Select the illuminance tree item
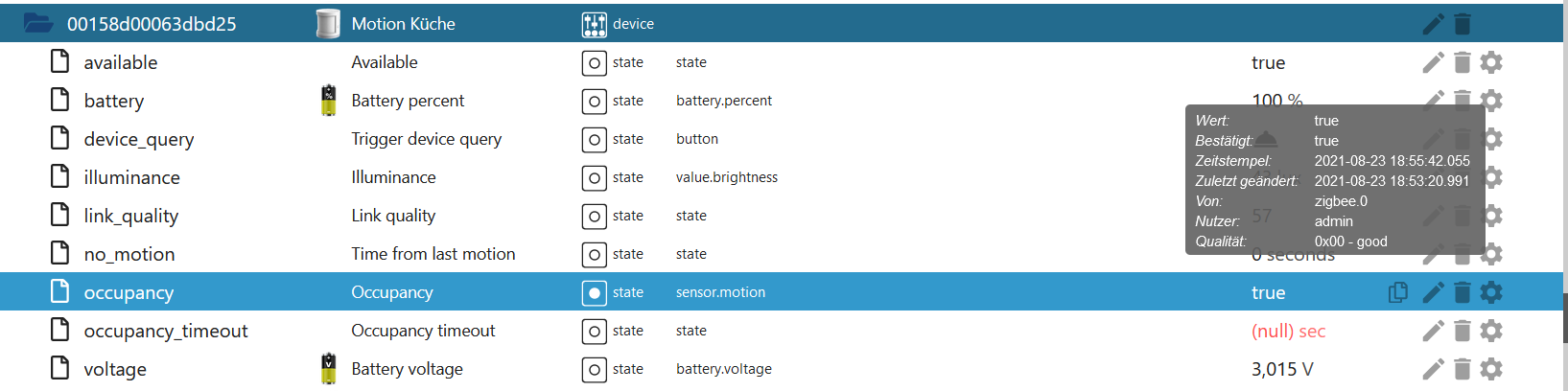 [x=131, y=177]
